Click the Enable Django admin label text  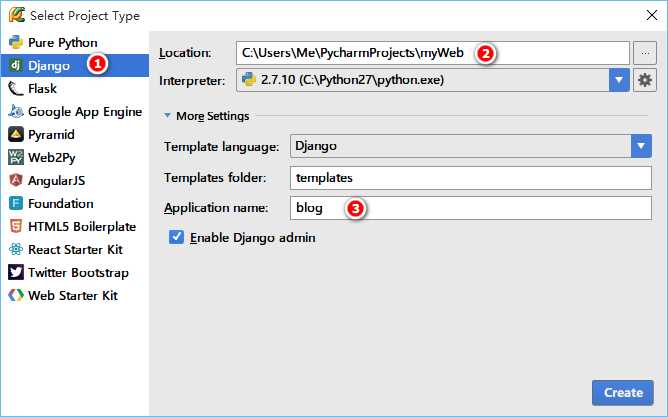(252, 238)
